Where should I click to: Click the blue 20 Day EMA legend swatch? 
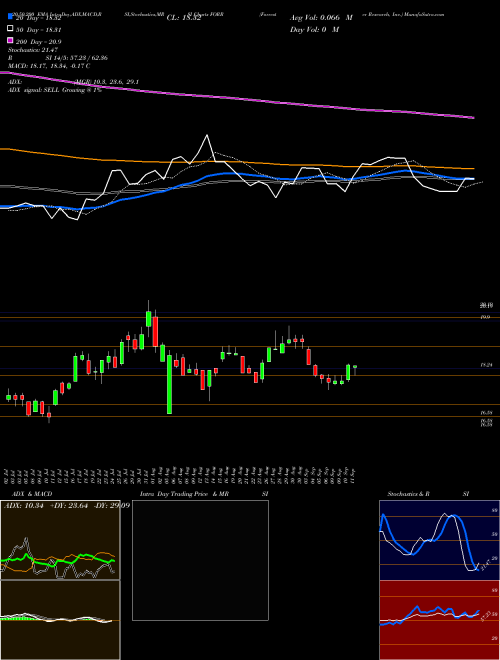10,16
